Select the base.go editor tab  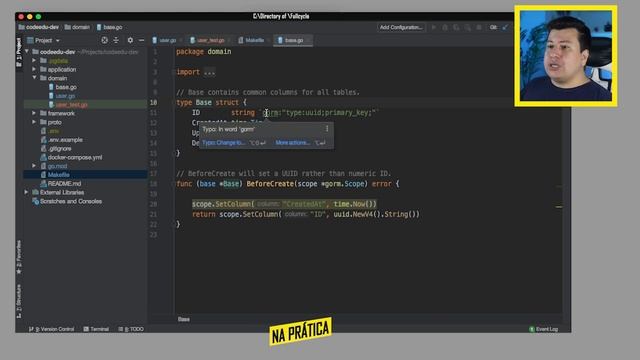292,40
